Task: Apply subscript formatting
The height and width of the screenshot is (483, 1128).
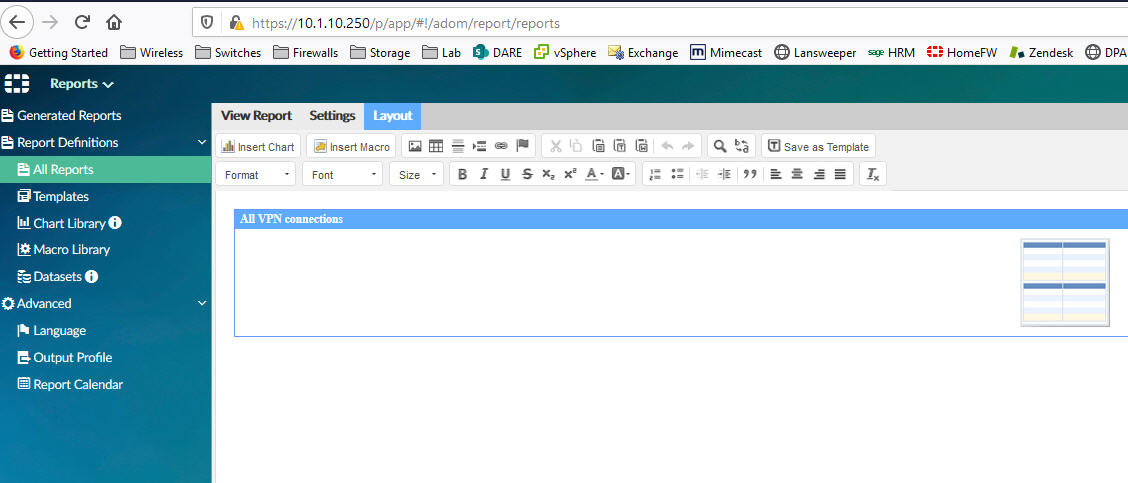Action: (548, 174)
